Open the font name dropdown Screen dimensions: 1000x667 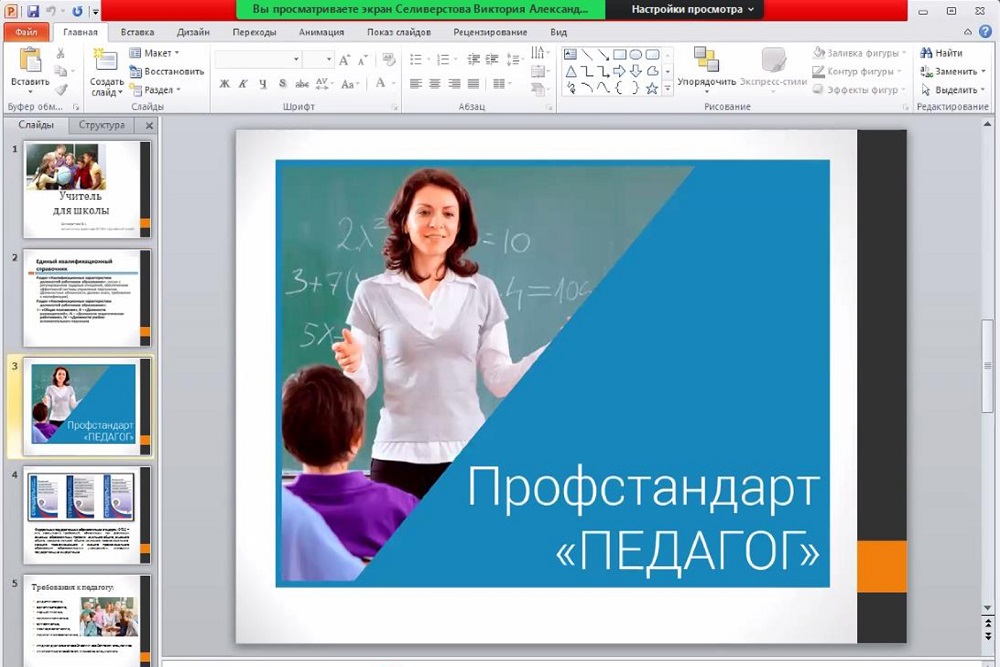click(x=296, y=60)
